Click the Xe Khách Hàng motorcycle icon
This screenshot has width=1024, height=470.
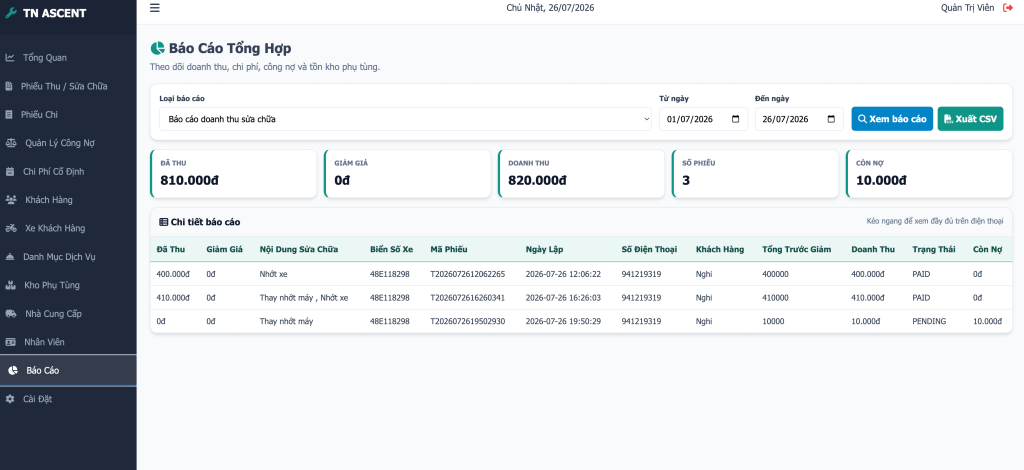click(x=11, y=228)
